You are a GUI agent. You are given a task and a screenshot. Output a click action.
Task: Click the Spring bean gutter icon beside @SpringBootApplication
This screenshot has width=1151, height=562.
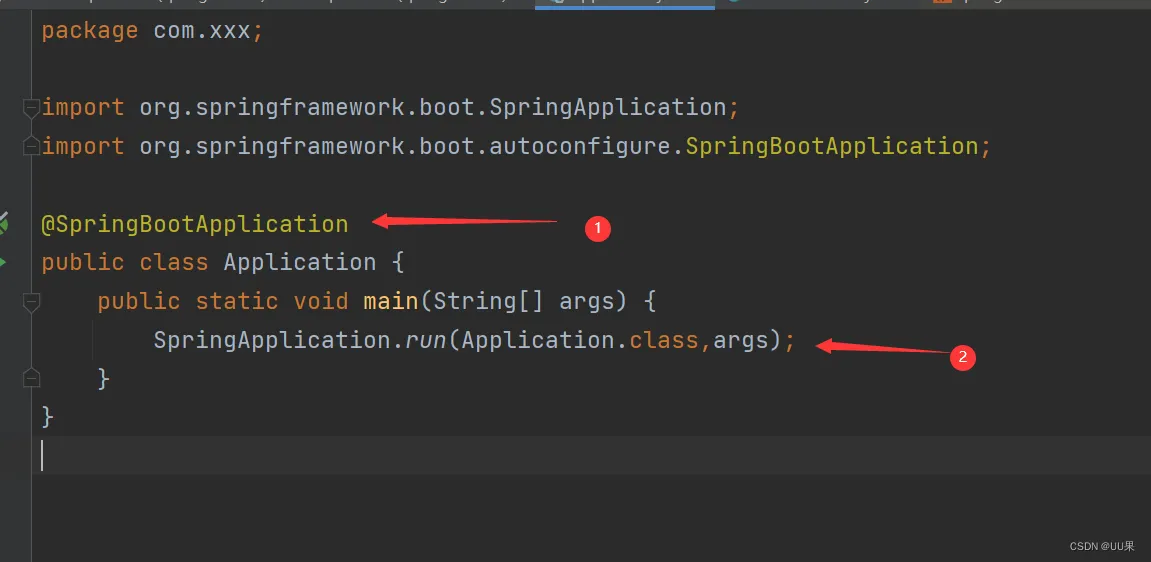pyautogui.click(x=4, y=222)
